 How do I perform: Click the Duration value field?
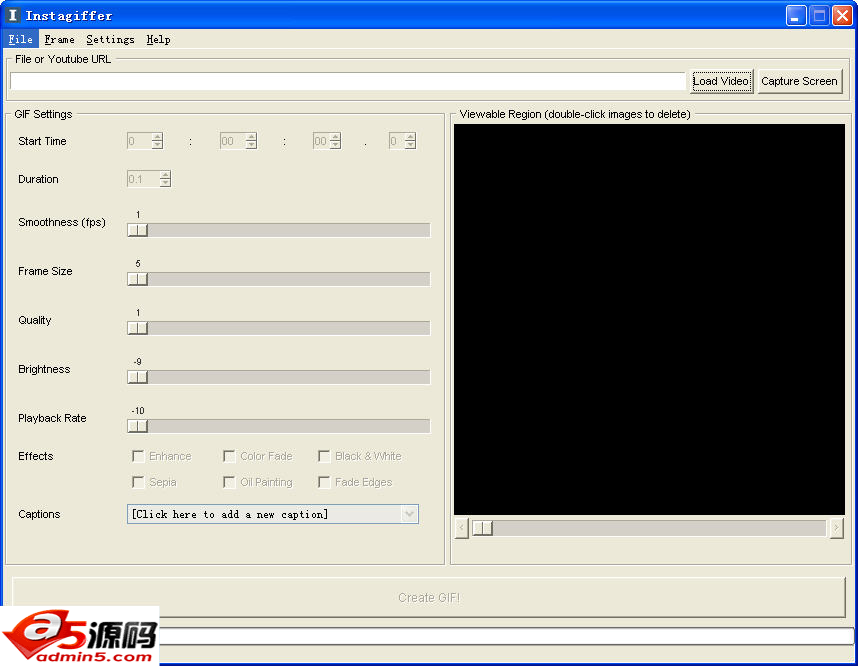pyautogui.click(x=143, y=179)
